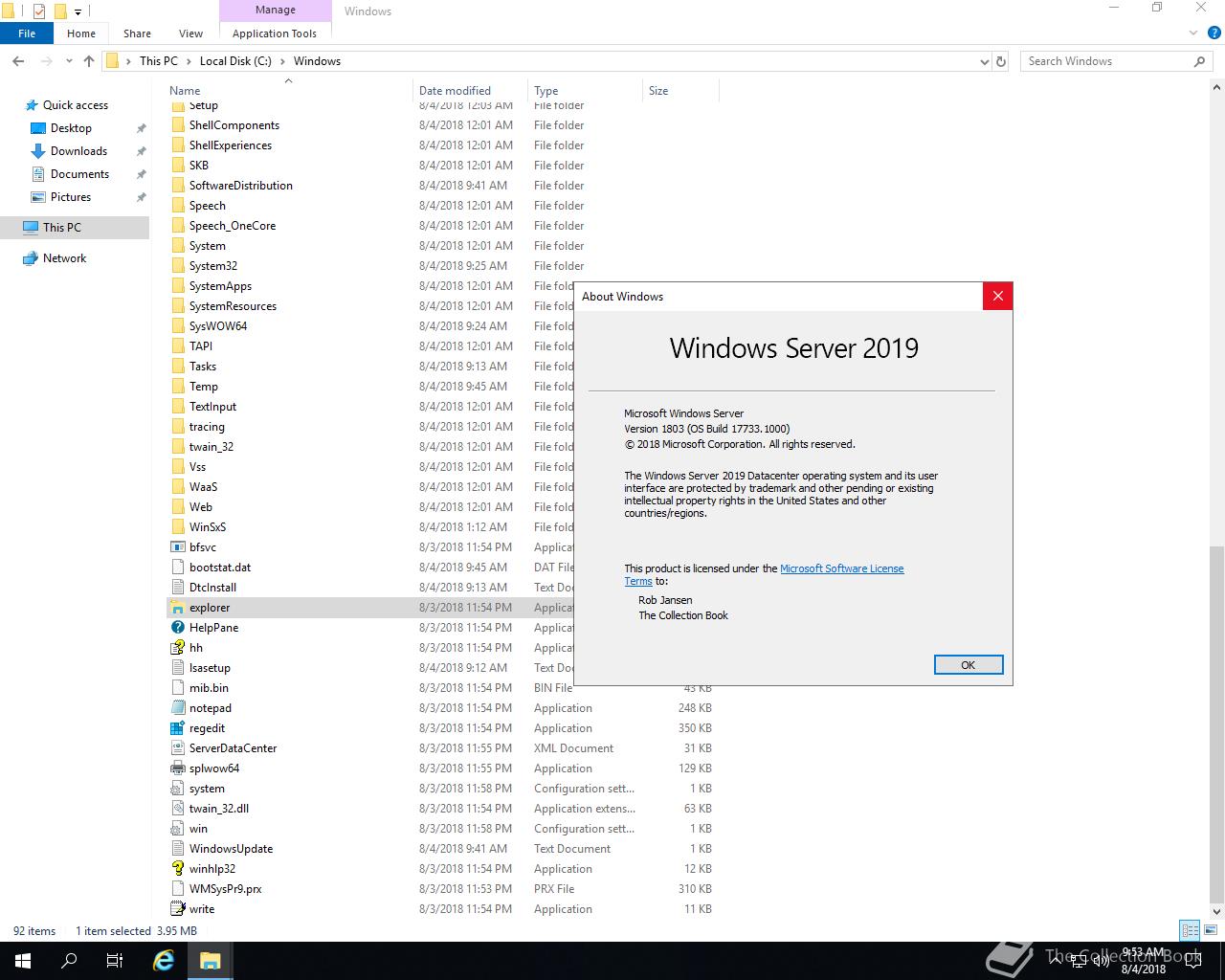
Task: Open Task View on the taskbar
Action: (x=115, y=961)
